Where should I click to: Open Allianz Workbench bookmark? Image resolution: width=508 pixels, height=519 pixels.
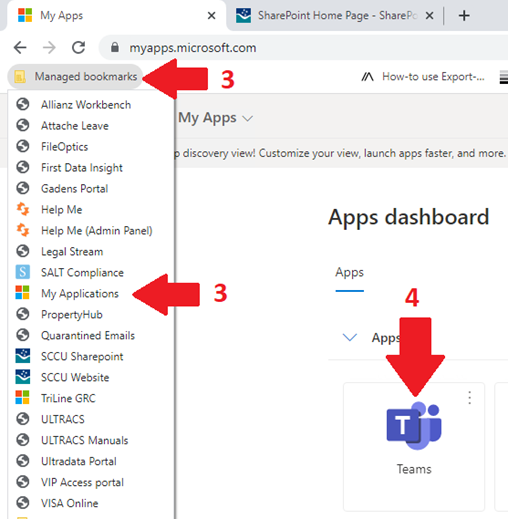point(91,105)
